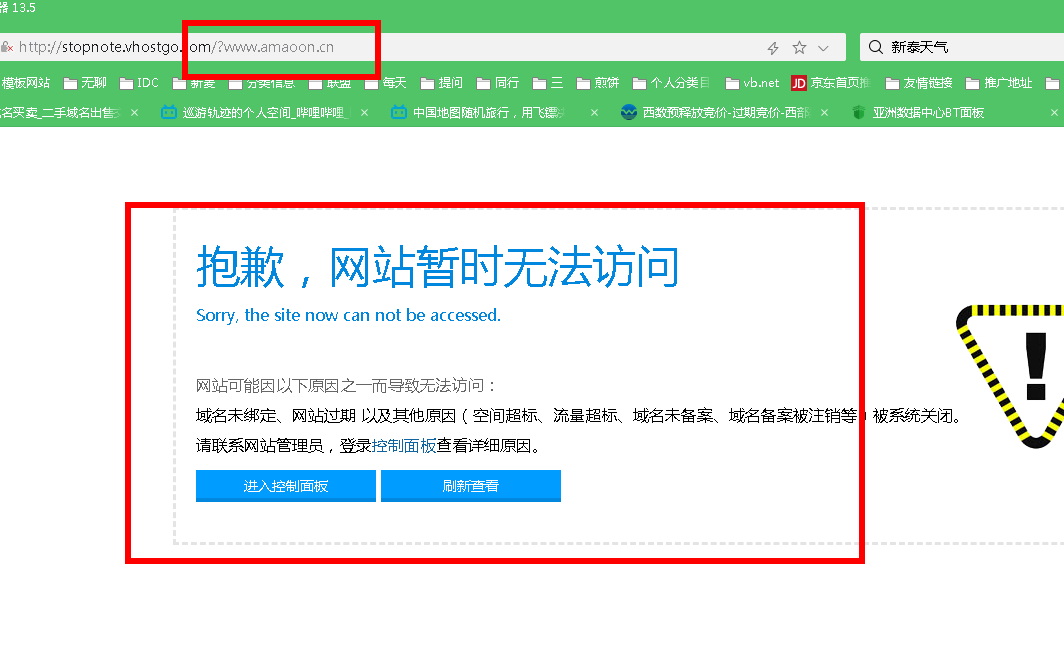
Task: Click the blue globe favicon on the 西数预释放竞价 tab
Action: (628, 112)
